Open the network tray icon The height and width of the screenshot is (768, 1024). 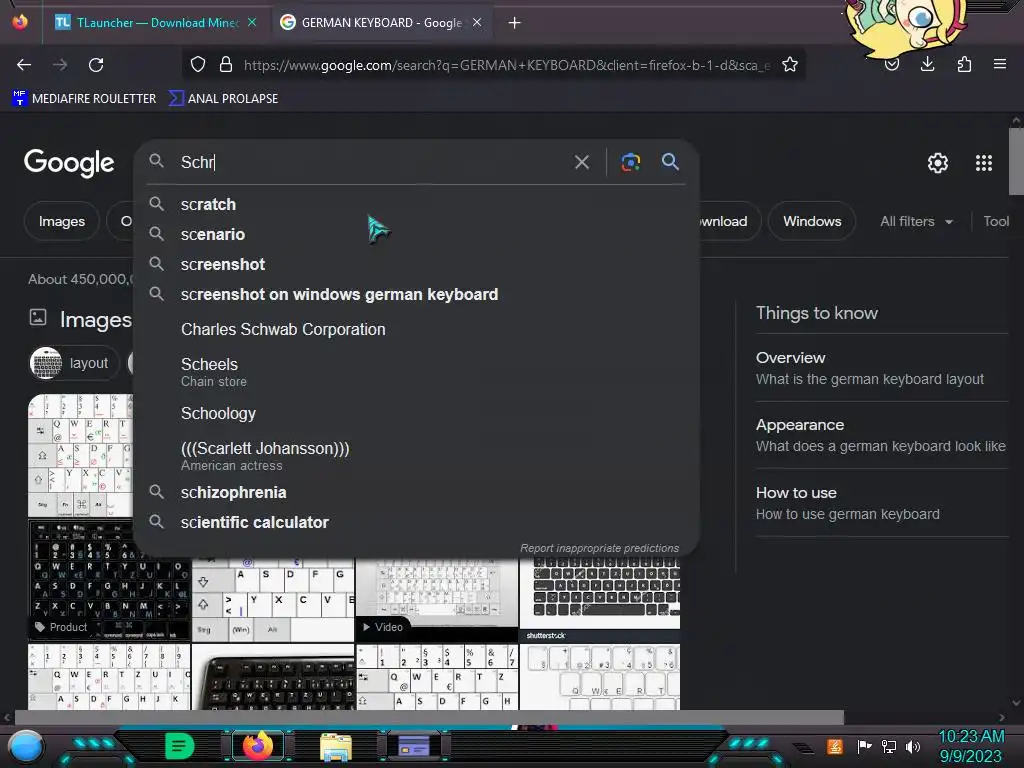[888, 746]
